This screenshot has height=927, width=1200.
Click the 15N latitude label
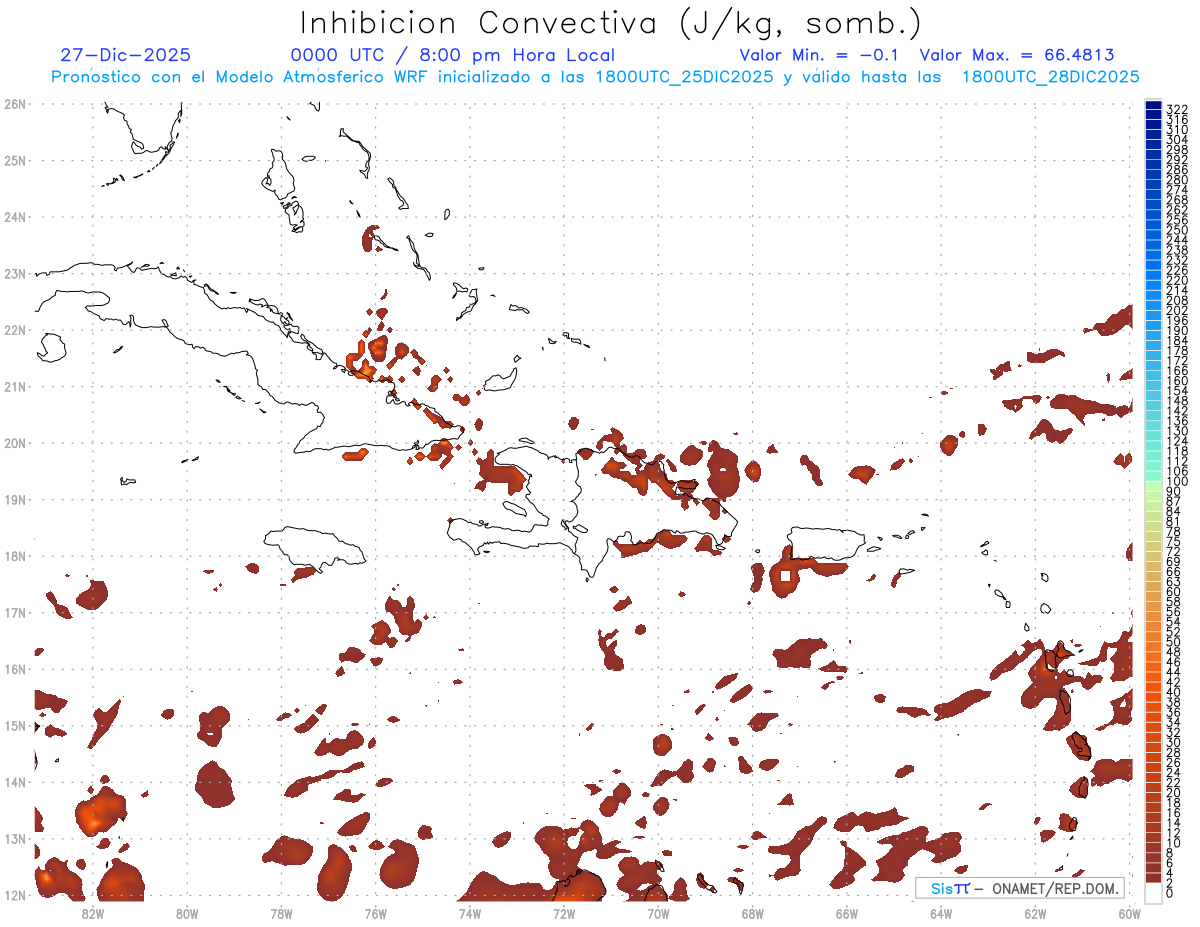coord(14,725)
